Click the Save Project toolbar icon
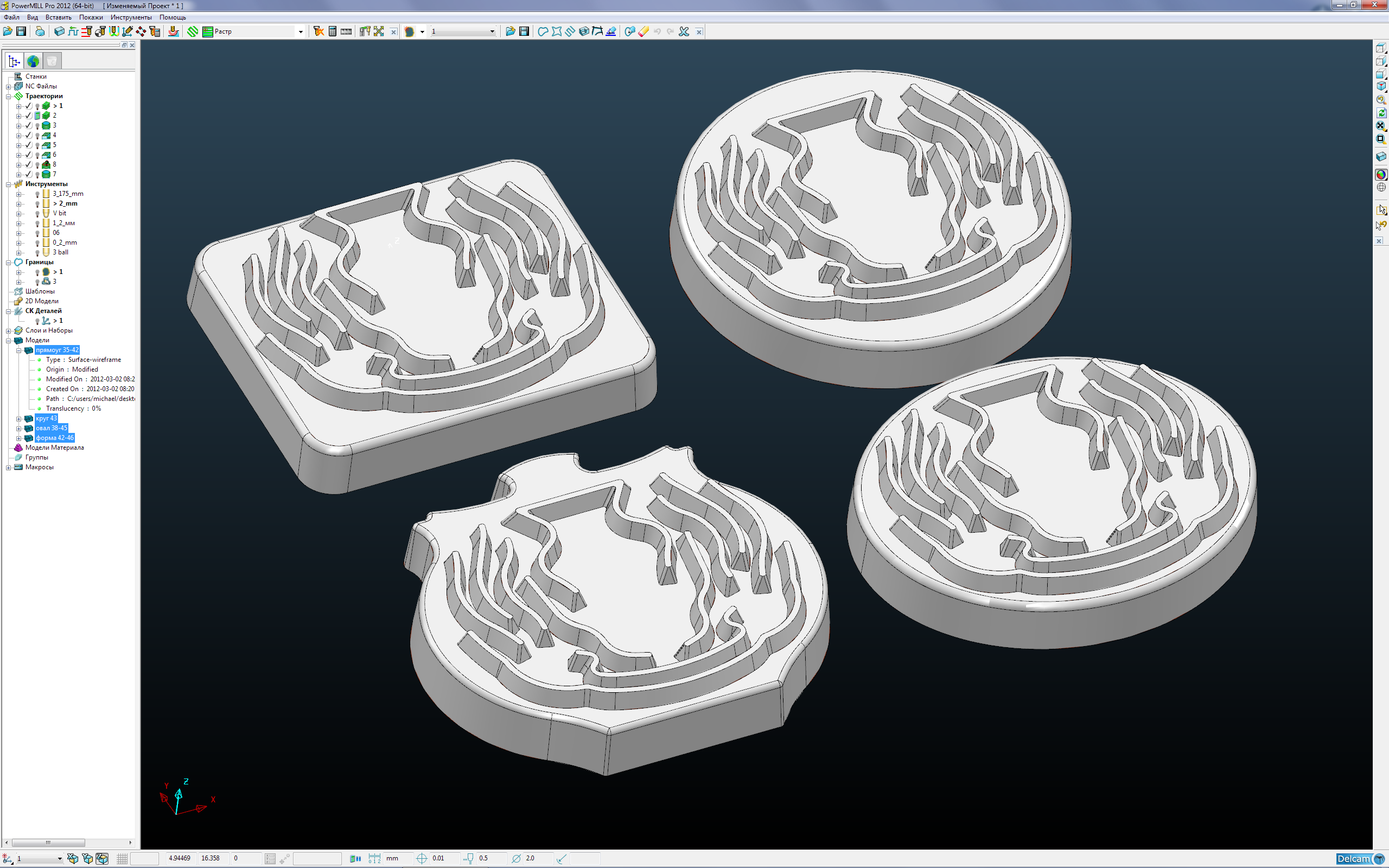Screen dimensions: 1389x868 pos(21,31)
